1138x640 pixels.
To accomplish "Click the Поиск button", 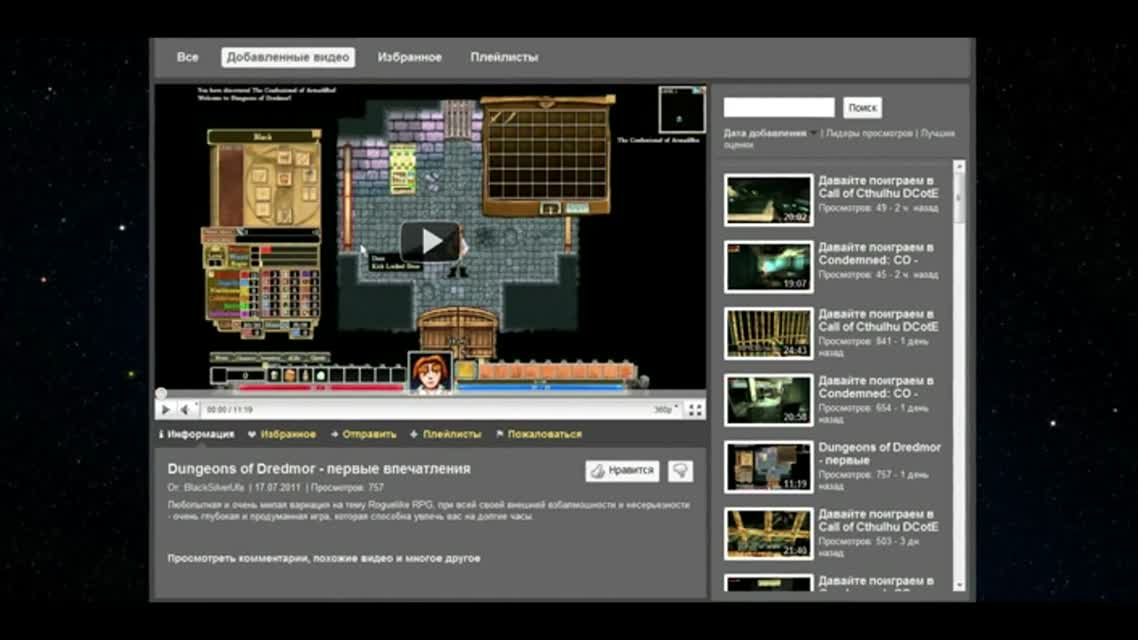I will [862, 107].
